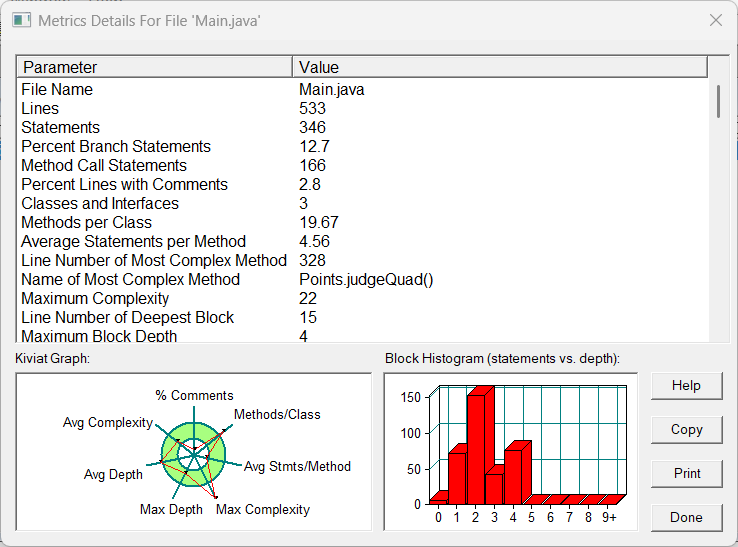Viewport: 738px width, 547px height.
Task: Click the value 328
Action: pyautogui.click(x=312, y=260)
